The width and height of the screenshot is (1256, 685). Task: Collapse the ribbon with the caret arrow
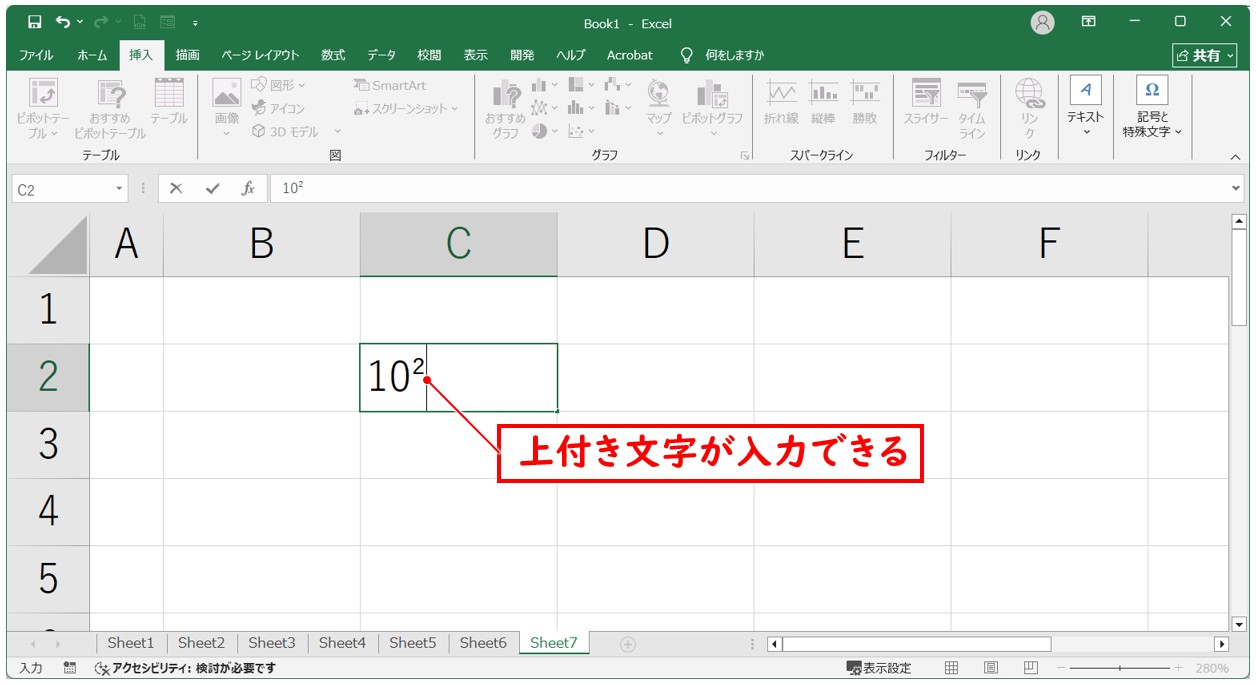pos(1235,156)
